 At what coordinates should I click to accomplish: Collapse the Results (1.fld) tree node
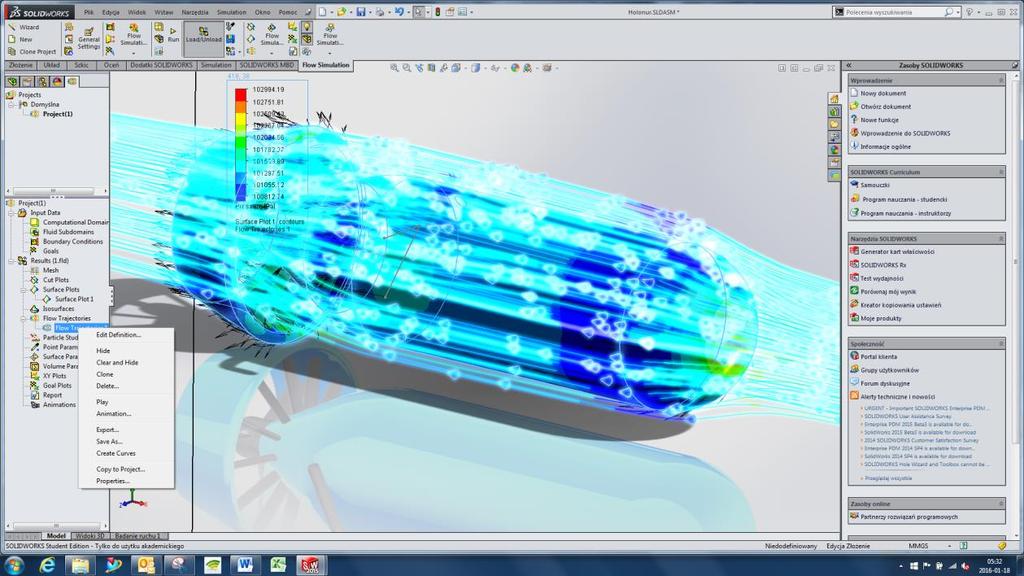[x=11, y=261]
